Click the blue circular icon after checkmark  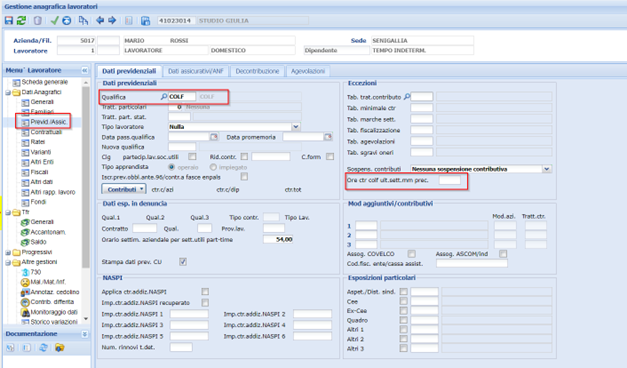66,20
